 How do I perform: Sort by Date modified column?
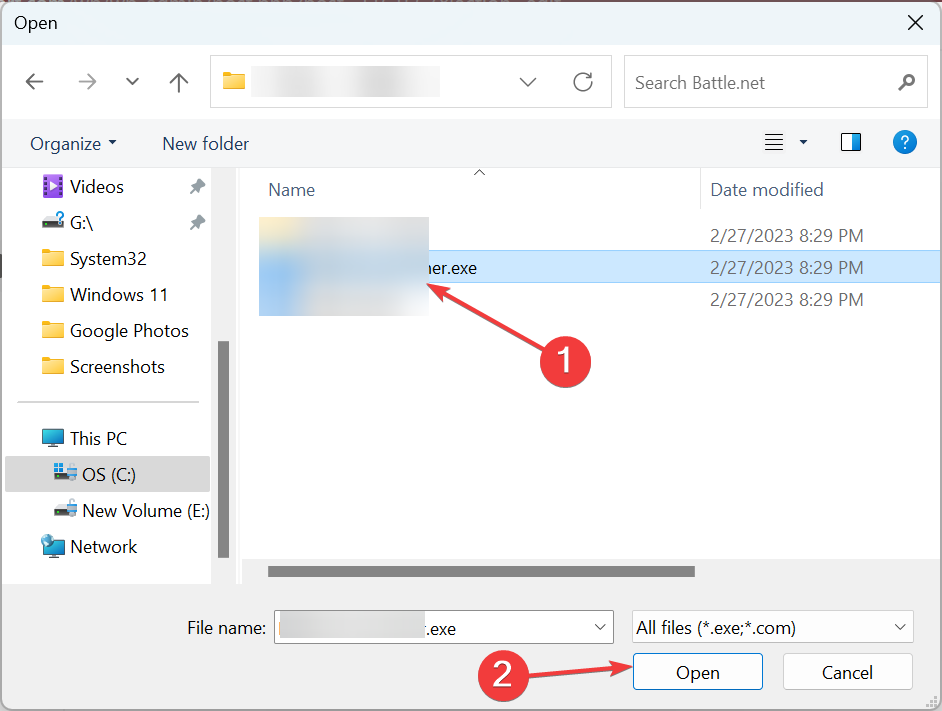click(x=767, y=190)
